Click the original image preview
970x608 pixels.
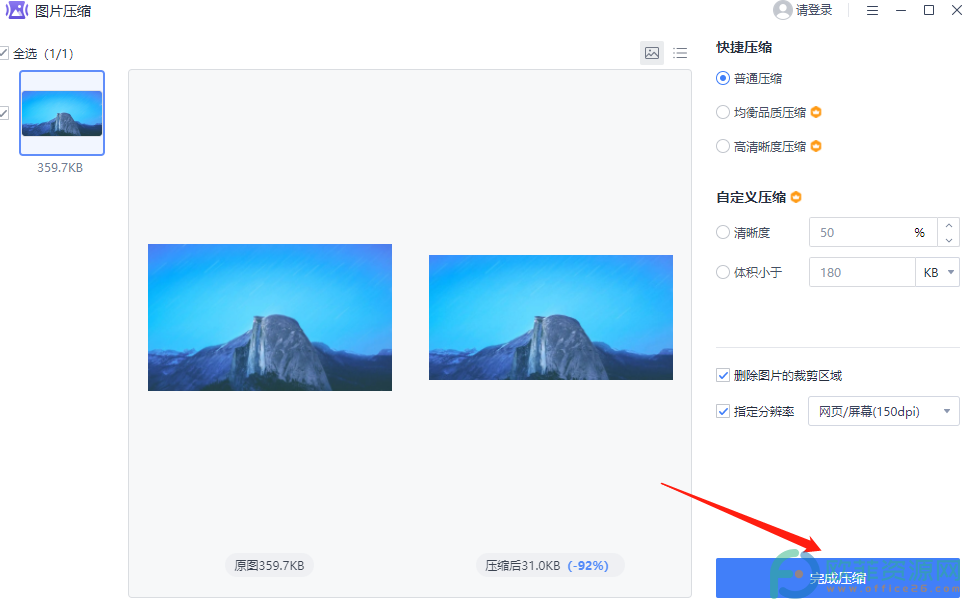click(270, 317)
